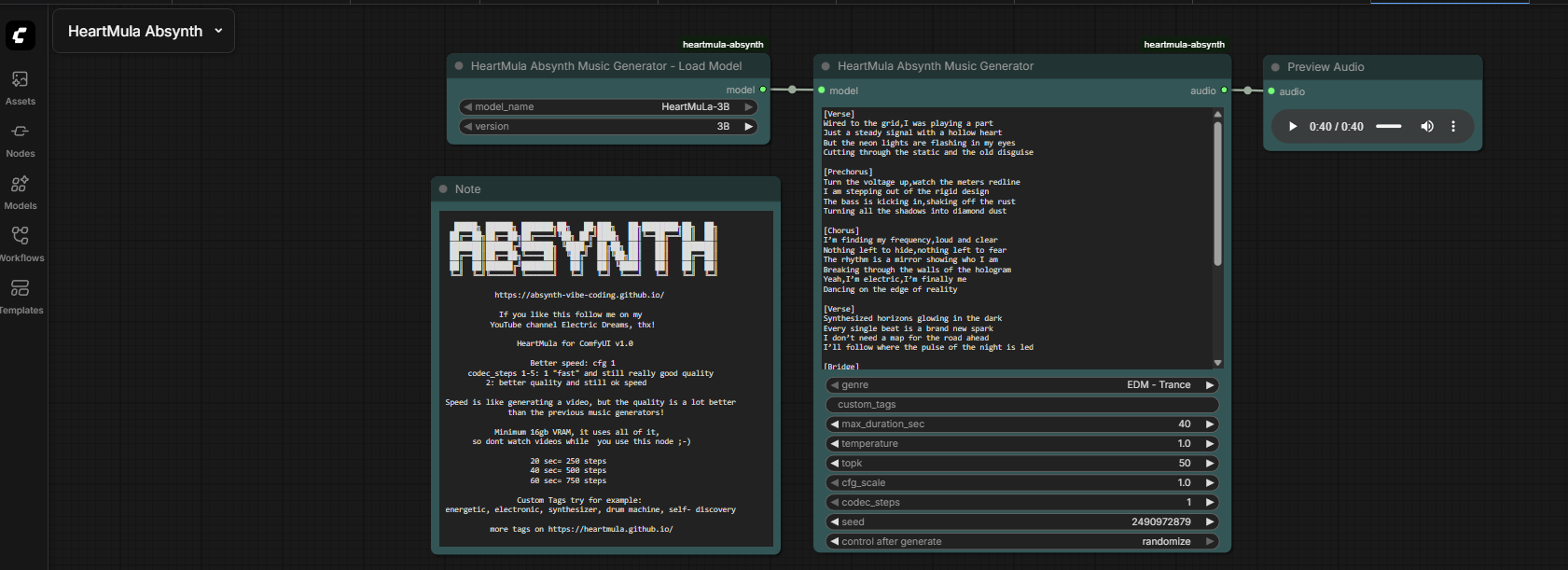Click the Music Generator audio output socket
Viewport: 1568px width, 570px height.
1225,90
